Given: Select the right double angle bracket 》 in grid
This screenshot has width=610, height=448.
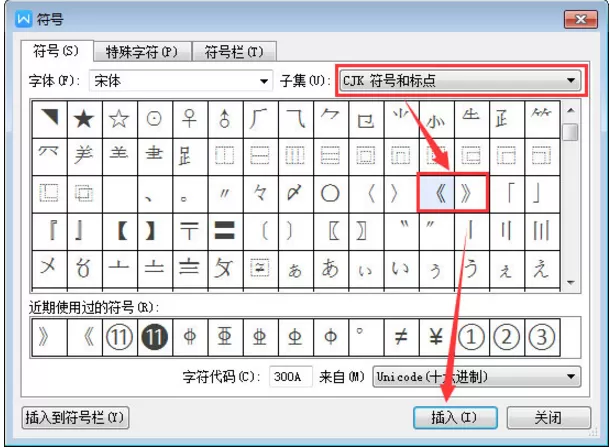Looking at the screenshot, I should [x=472, y=193].
